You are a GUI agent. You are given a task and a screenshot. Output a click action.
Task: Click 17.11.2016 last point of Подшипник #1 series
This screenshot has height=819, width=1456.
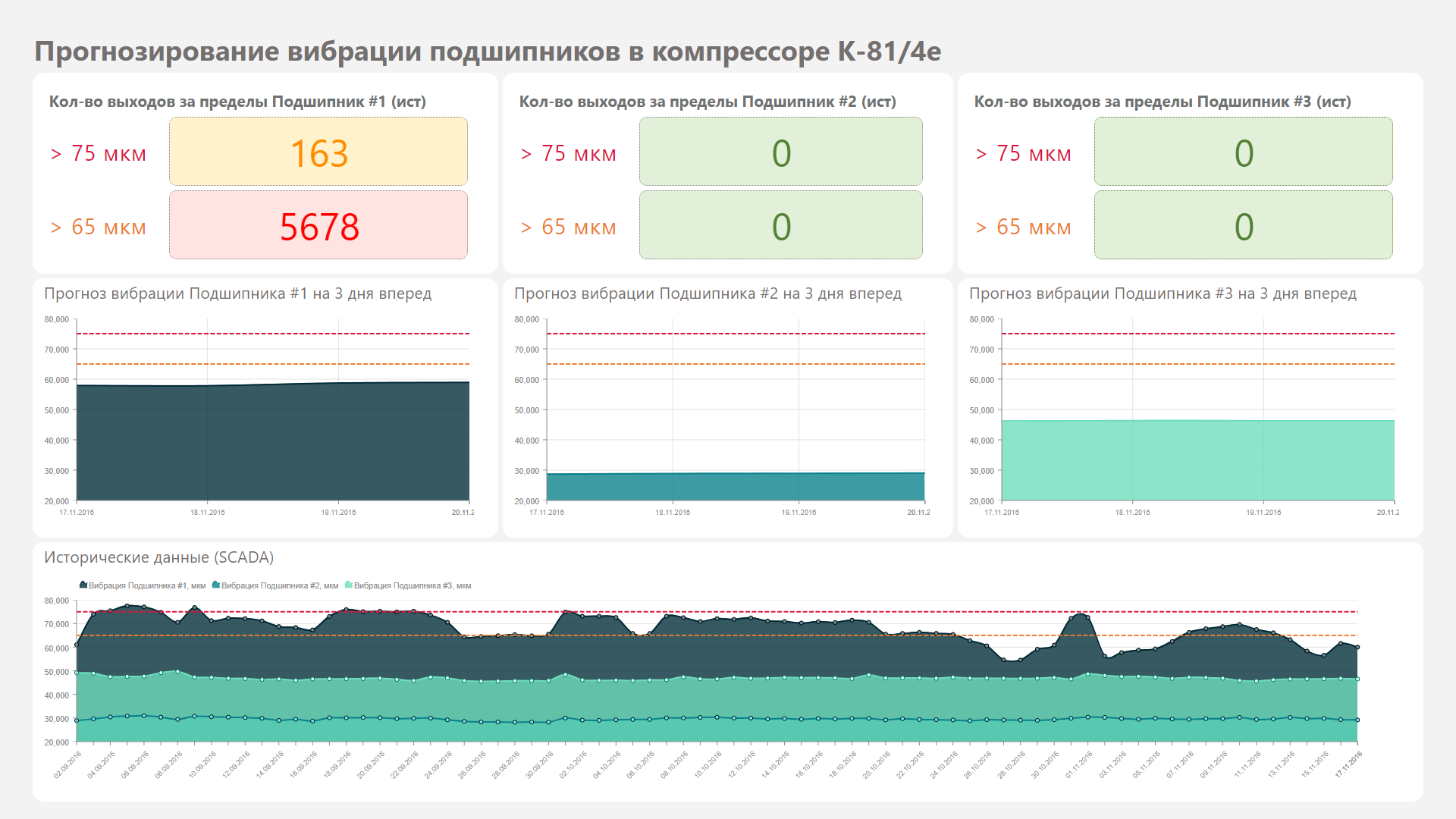(x=1357, y=648)
